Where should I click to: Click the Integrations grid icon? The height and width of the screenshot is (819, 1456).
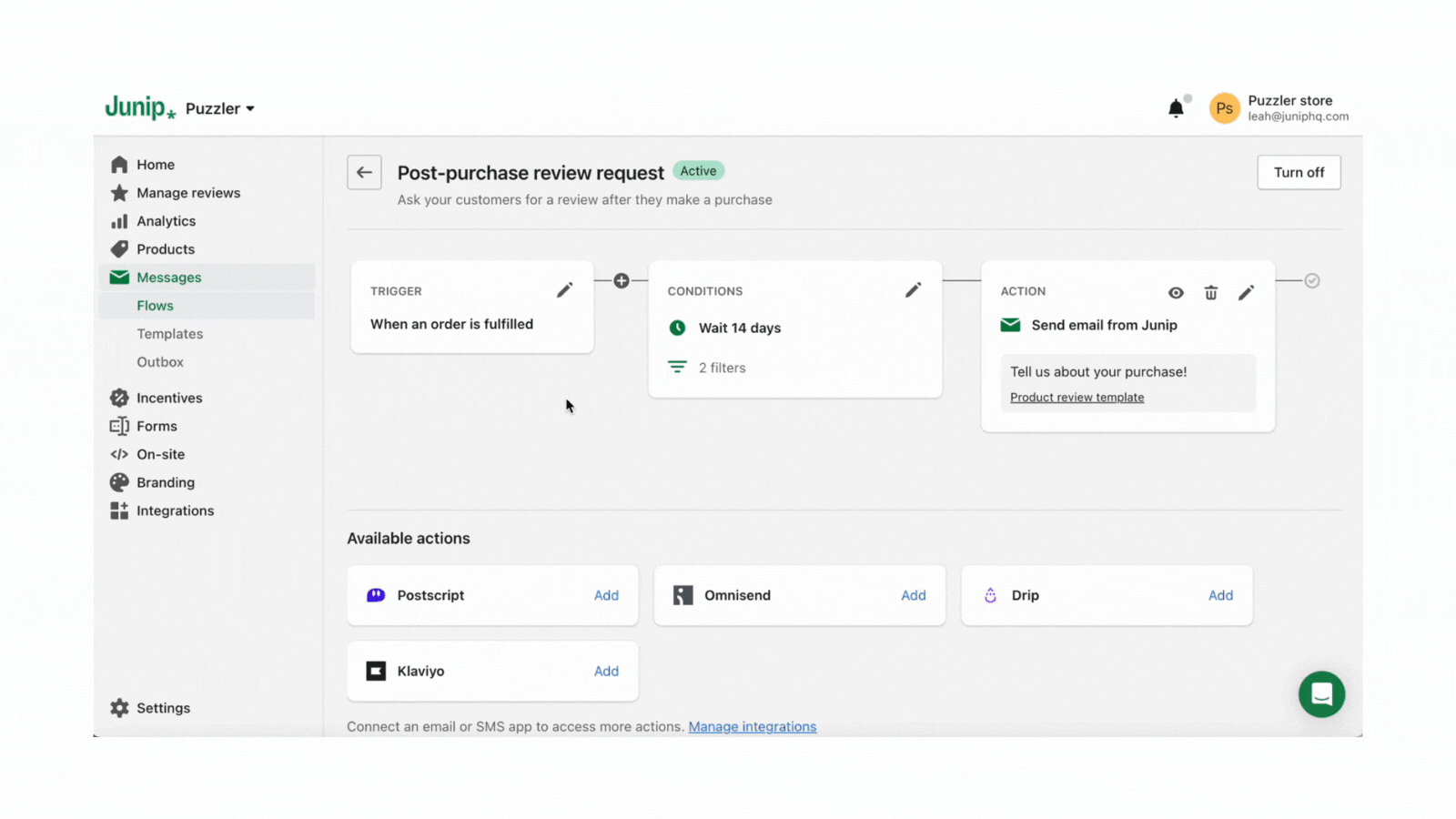[x=119, y=511]
